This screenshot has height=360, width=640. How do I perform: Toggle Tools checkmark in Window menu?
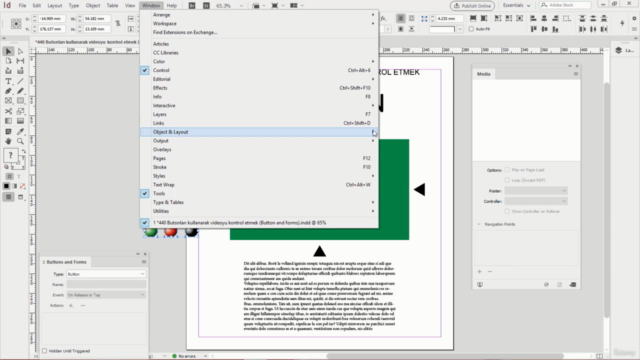pyautogui.click(x=145, y=193)
